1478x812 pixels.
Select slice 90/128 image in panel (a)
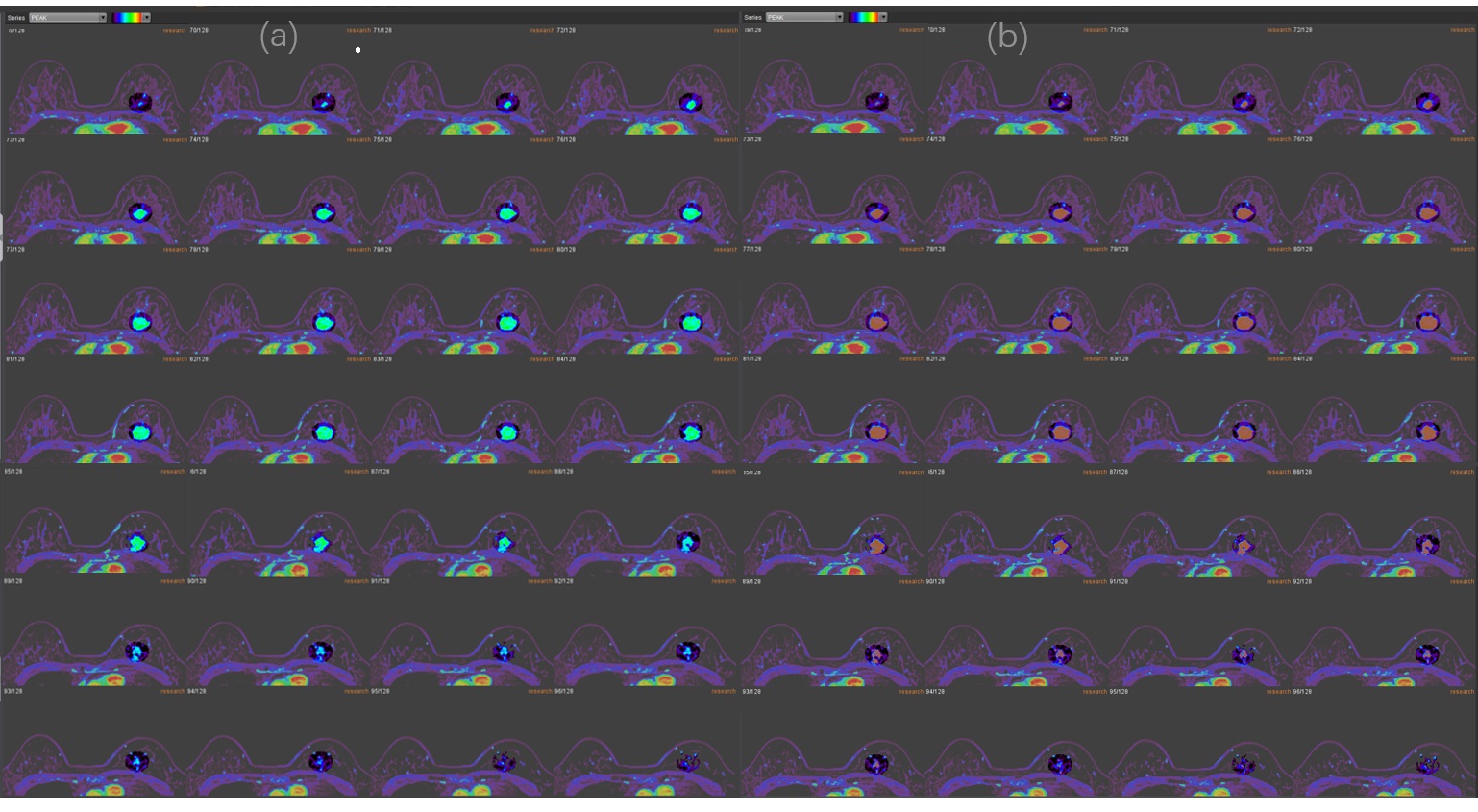tap(279, 642)
